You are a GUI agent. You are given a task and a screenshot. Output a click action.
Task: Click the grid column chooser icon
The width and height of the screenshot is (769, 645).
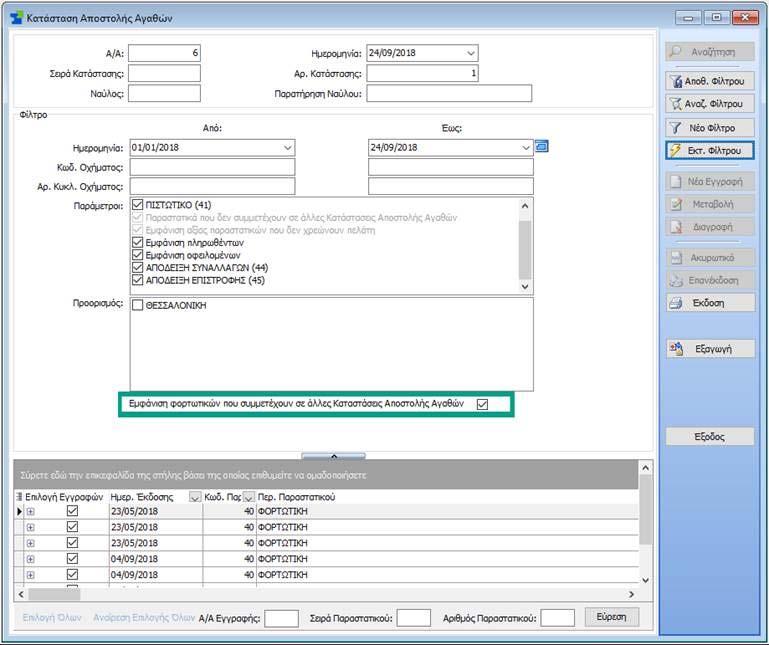pyautogui.click(x=19, y=497)
